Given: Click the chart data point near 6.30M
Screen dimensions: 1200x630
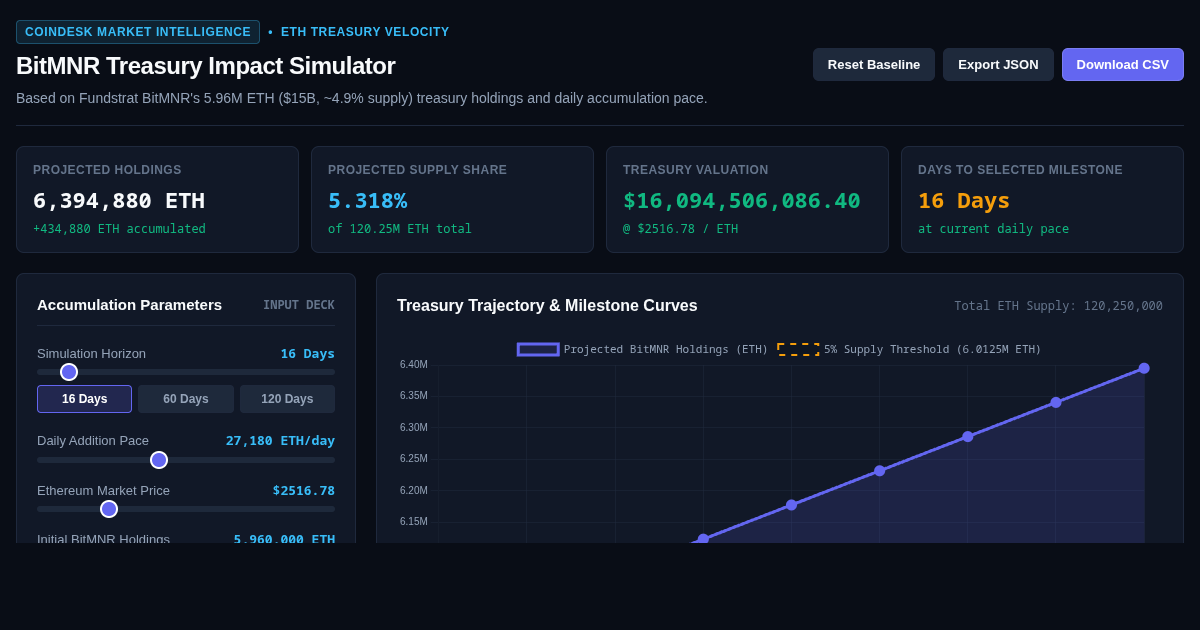Looking at the screenshot, I should coord(968,437).
